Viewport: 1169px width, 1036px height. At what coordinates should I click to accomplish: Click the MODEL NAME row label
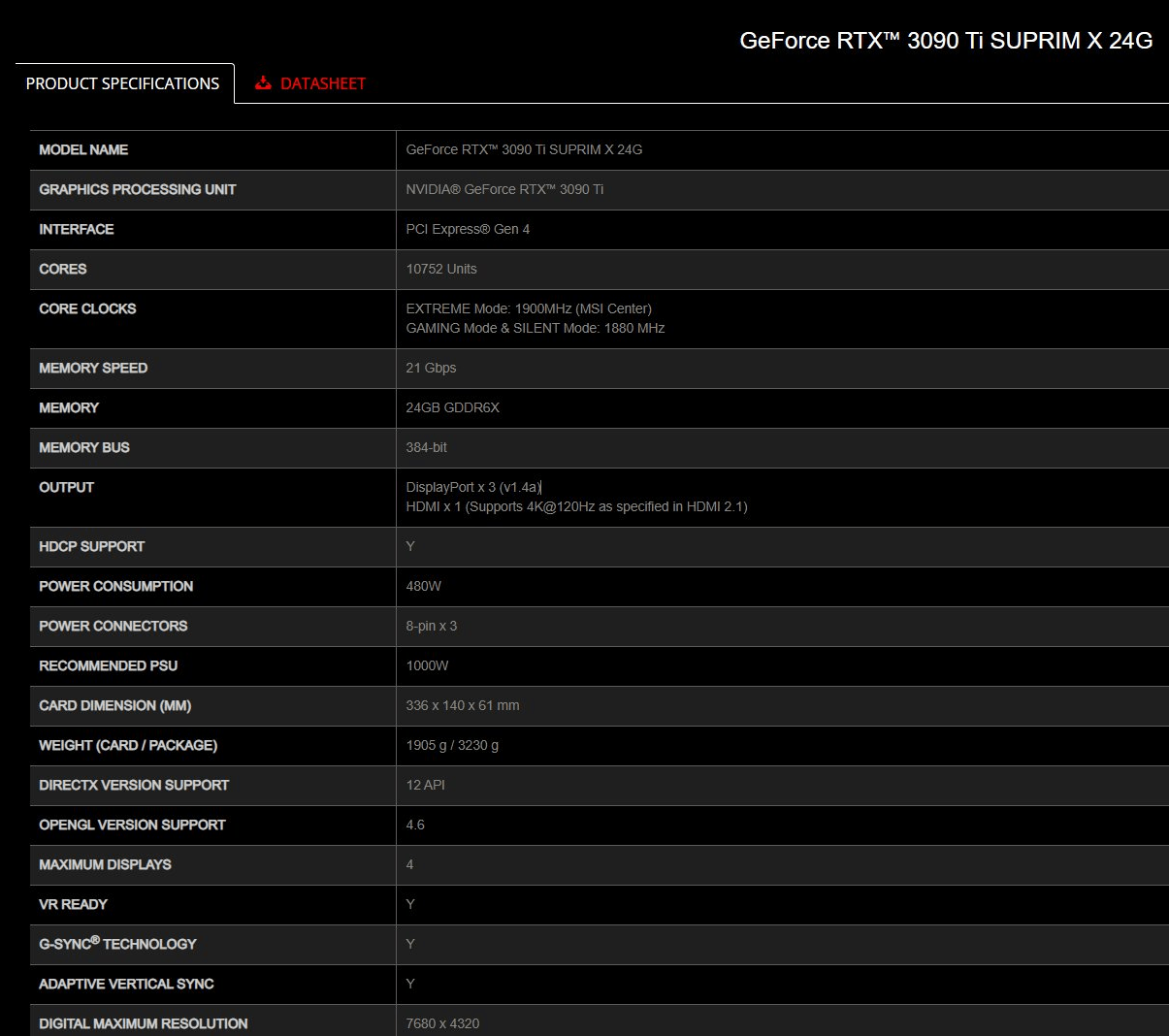click(83, 149)
